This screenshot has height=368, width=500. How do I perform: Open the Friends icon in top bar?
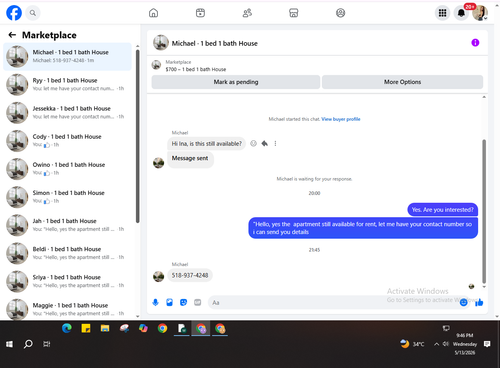(247, 13)
